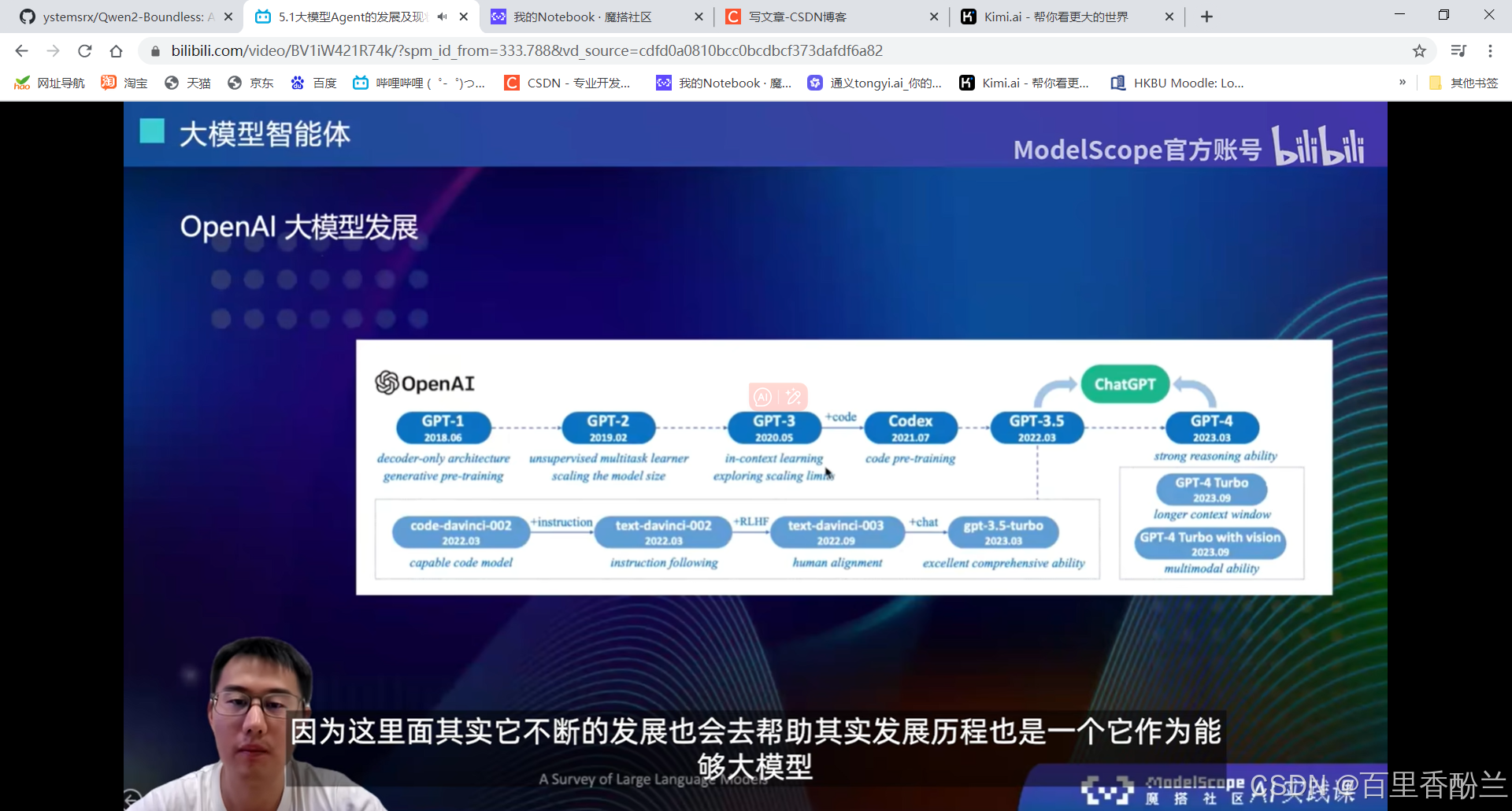Click the GPT-4 2023.03 node
The image size is (1512, 811).
click(1212, 428)
